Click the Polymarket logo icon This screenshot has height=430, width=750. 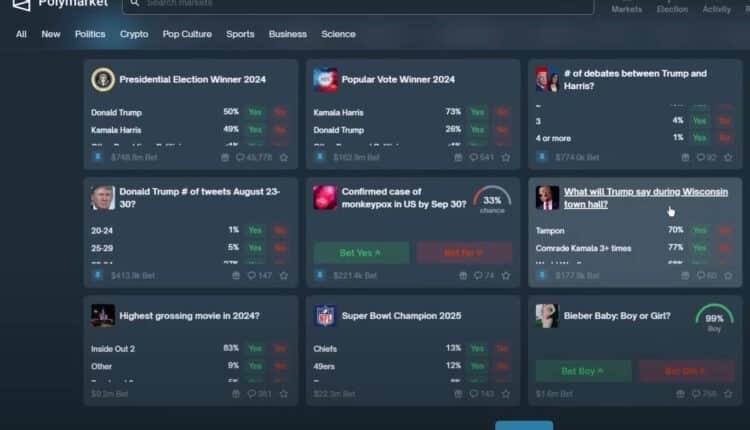click(21, 3)
